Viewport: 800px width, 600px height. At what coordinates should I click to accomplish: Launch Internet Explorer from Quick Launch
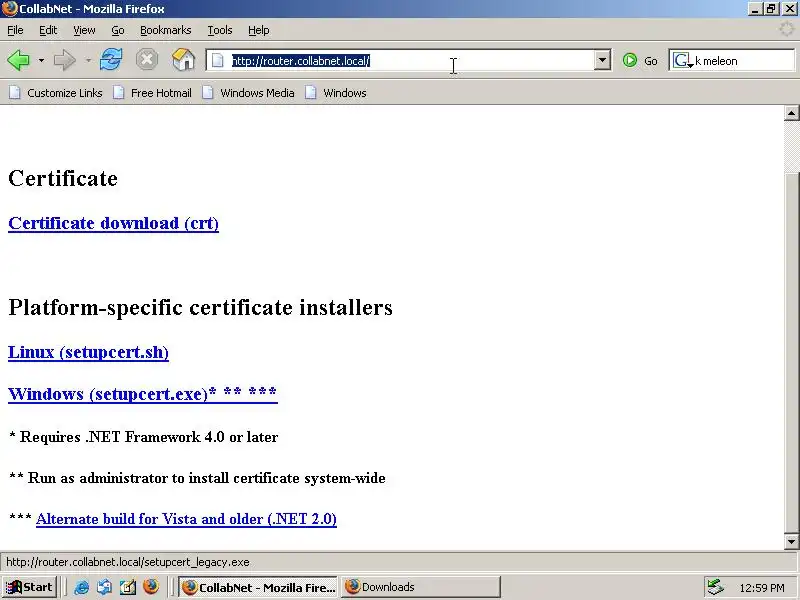(x=81, y=587)
